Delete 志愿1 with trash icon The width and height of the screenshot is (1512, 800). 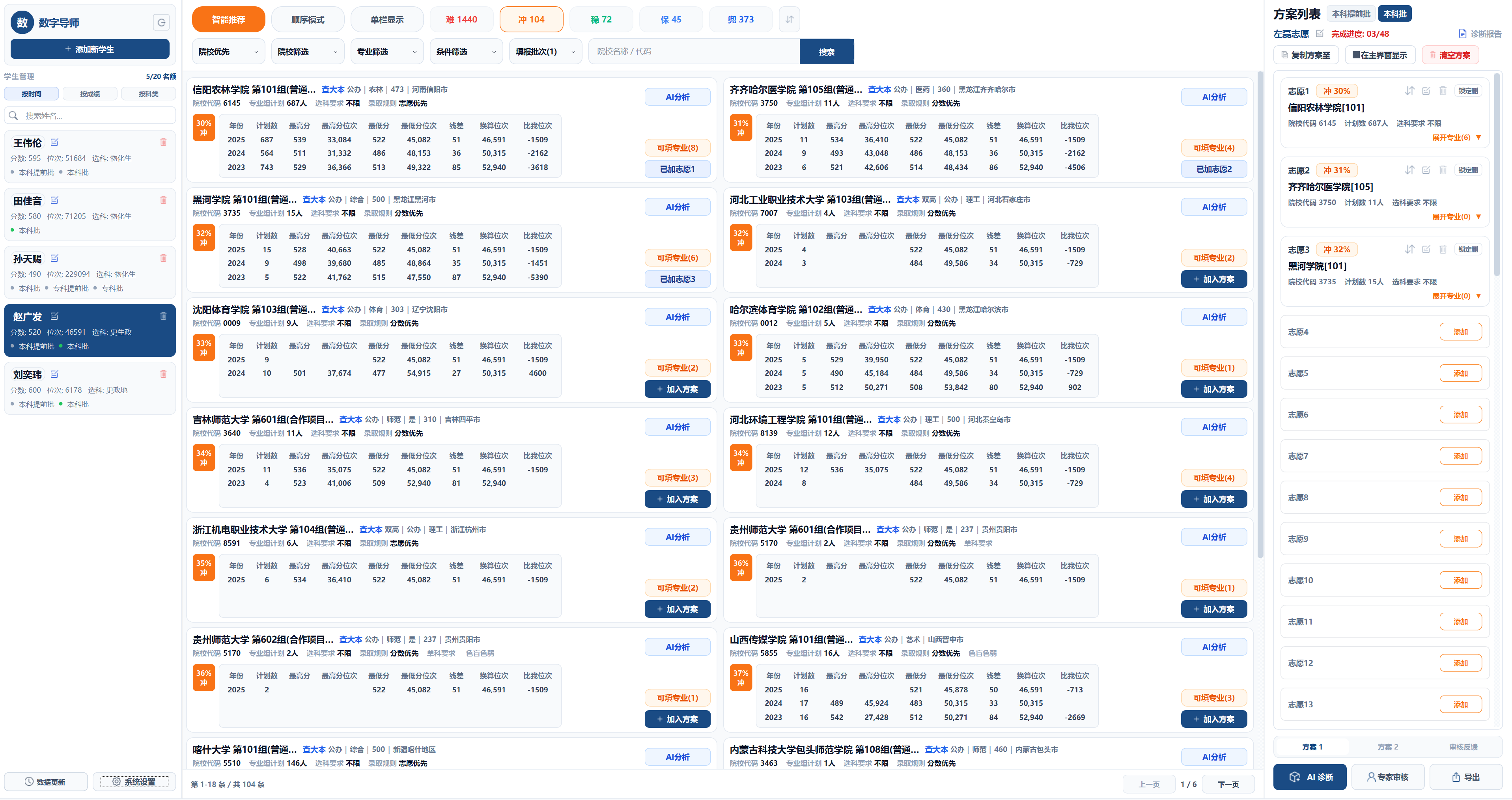[1443, 90]
